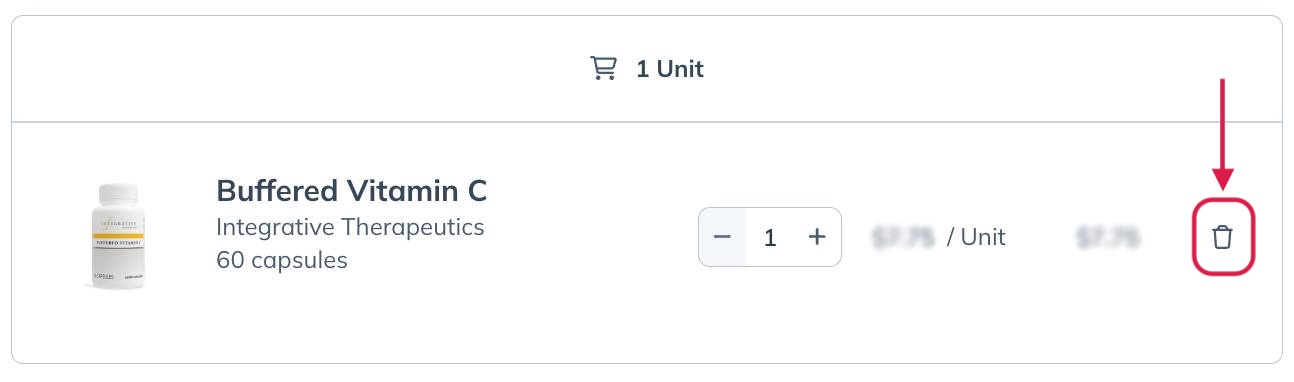Select the 60 capsules size text
The width and height of the screenshot is (1294, 382).
coord(282,260)
